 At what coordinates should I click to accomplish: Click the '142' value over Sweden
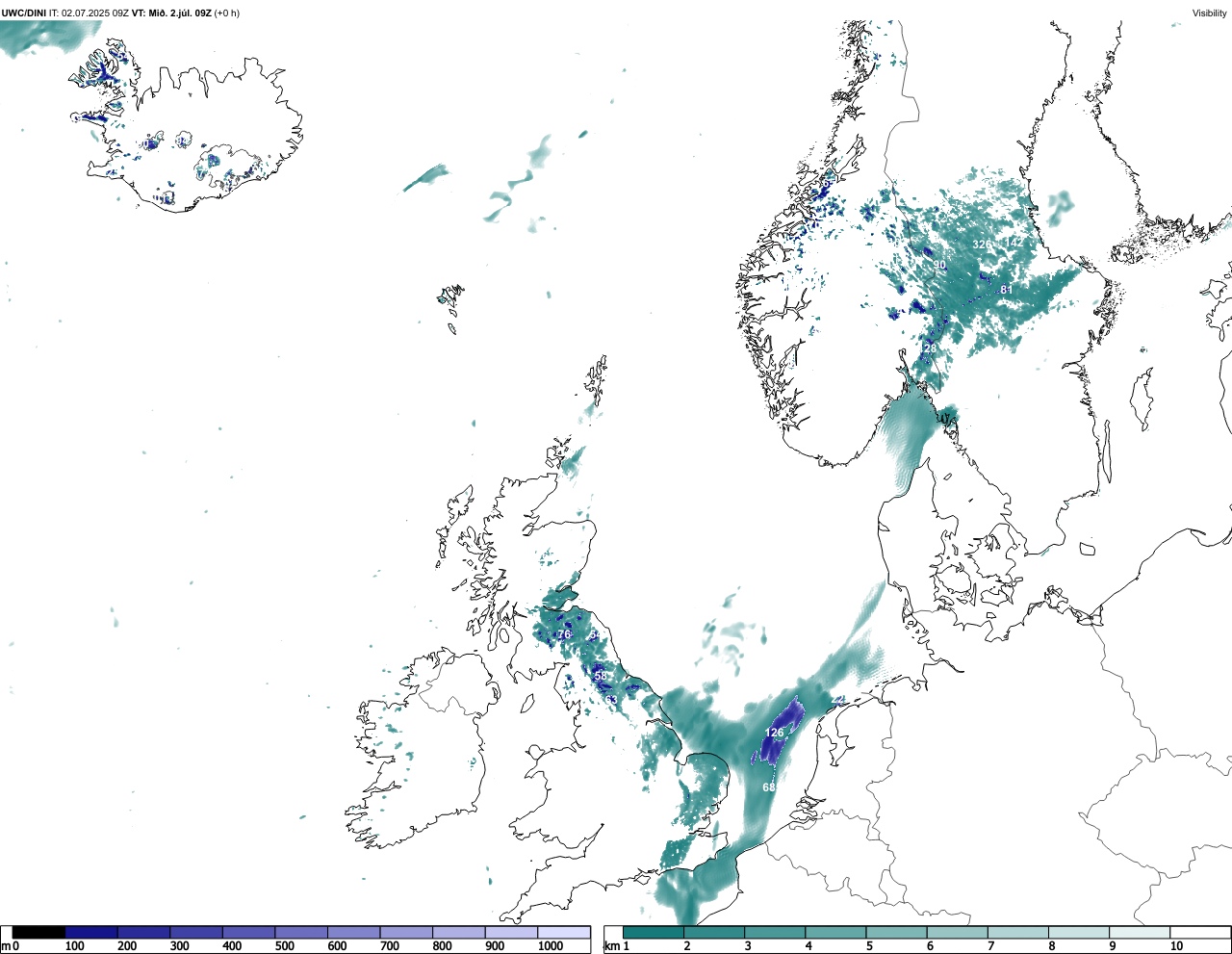(1014, 243)
